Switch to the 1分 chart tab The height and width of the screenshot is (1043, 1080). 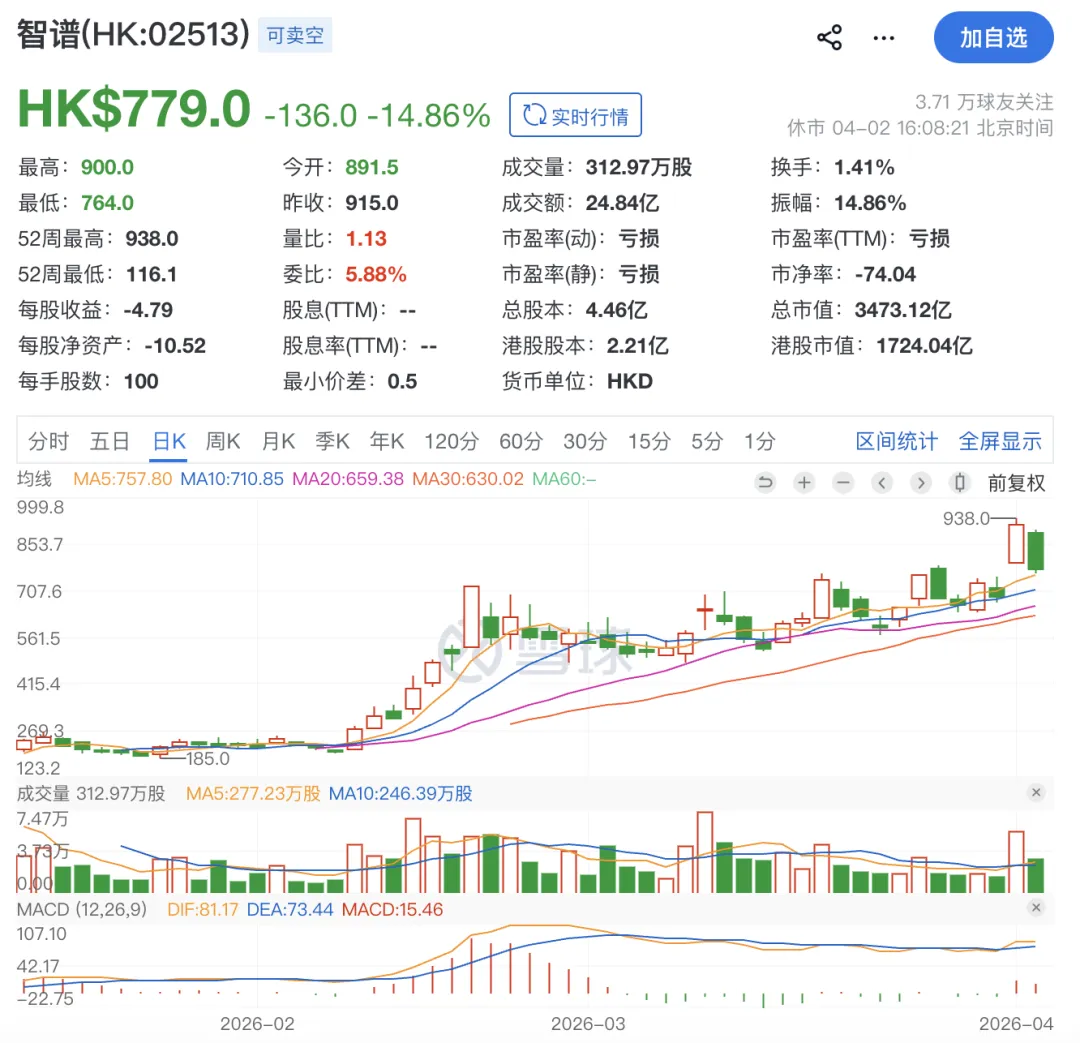pos(760,441)
